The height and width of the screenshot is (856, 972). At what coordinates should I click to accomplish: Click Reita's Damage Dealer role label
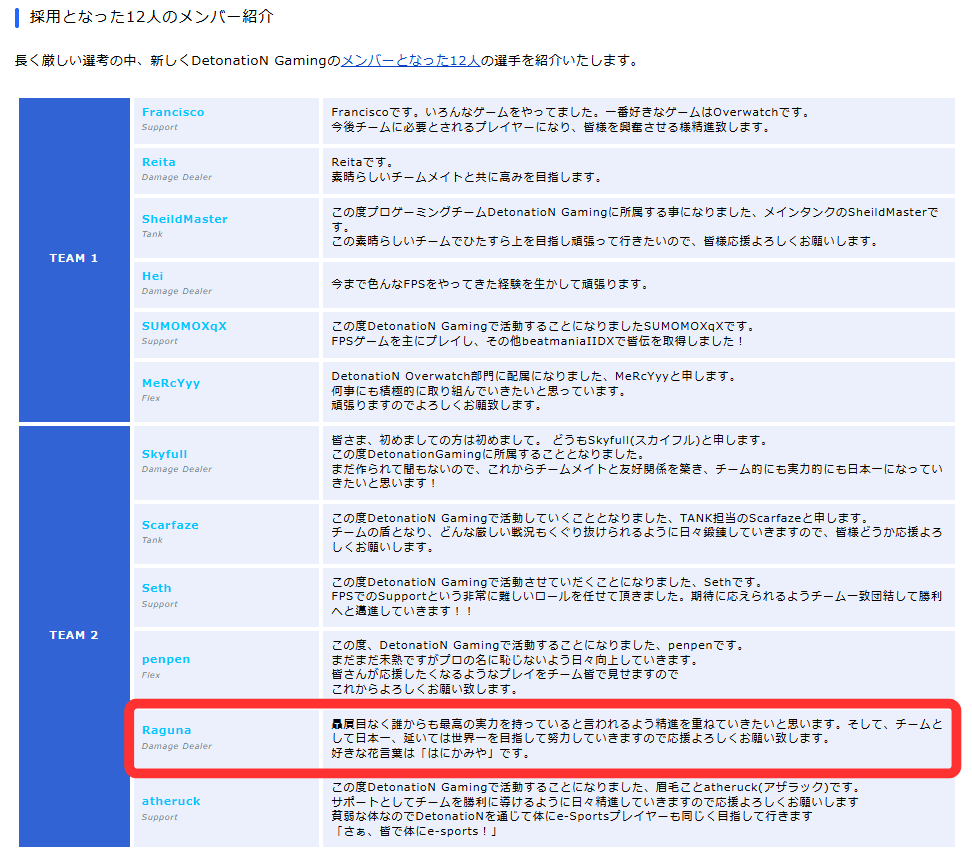click(177, 177)
